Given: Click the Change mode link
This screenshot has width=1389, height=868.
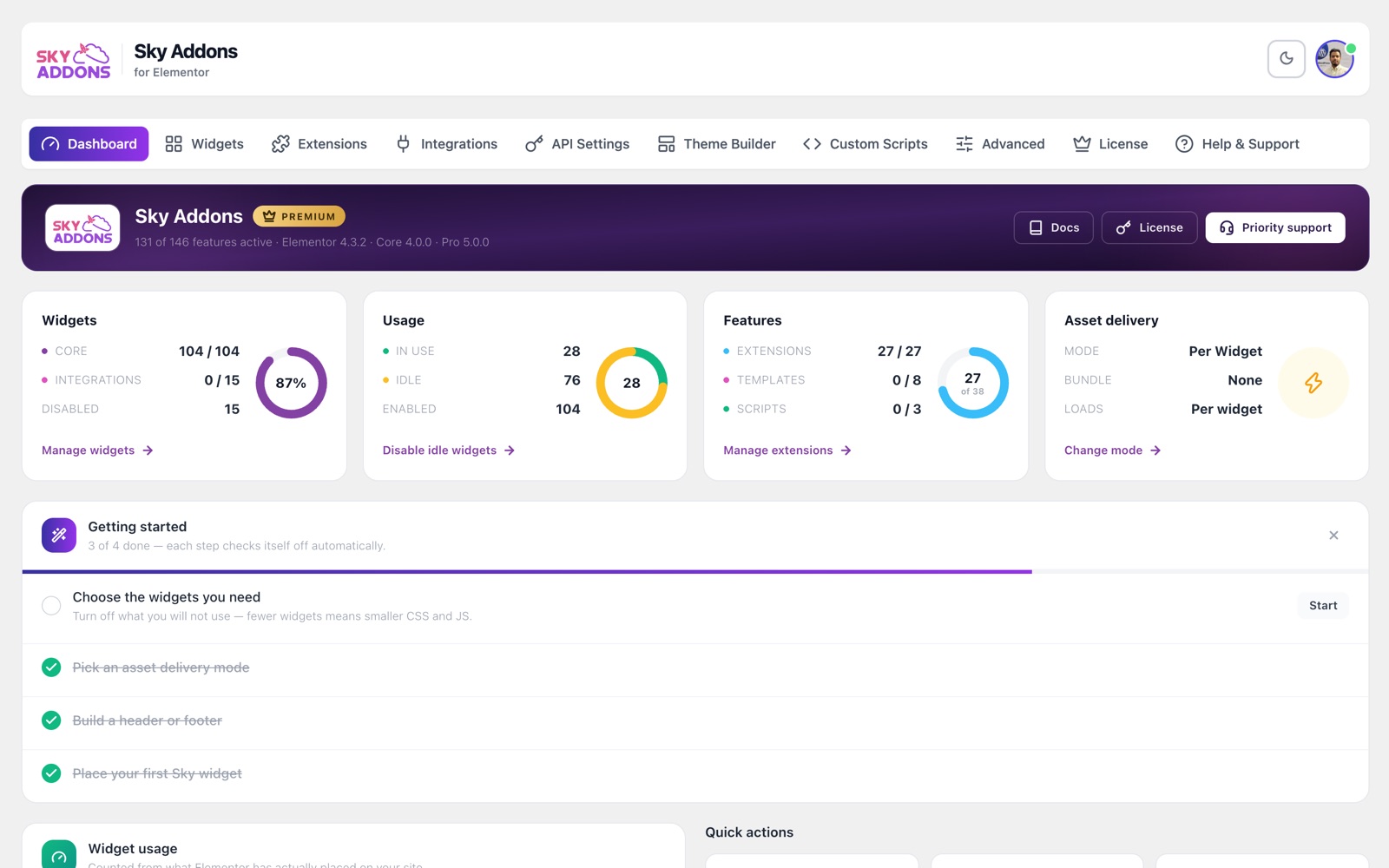Looking at the screenshot, I should coord(1112,450).
